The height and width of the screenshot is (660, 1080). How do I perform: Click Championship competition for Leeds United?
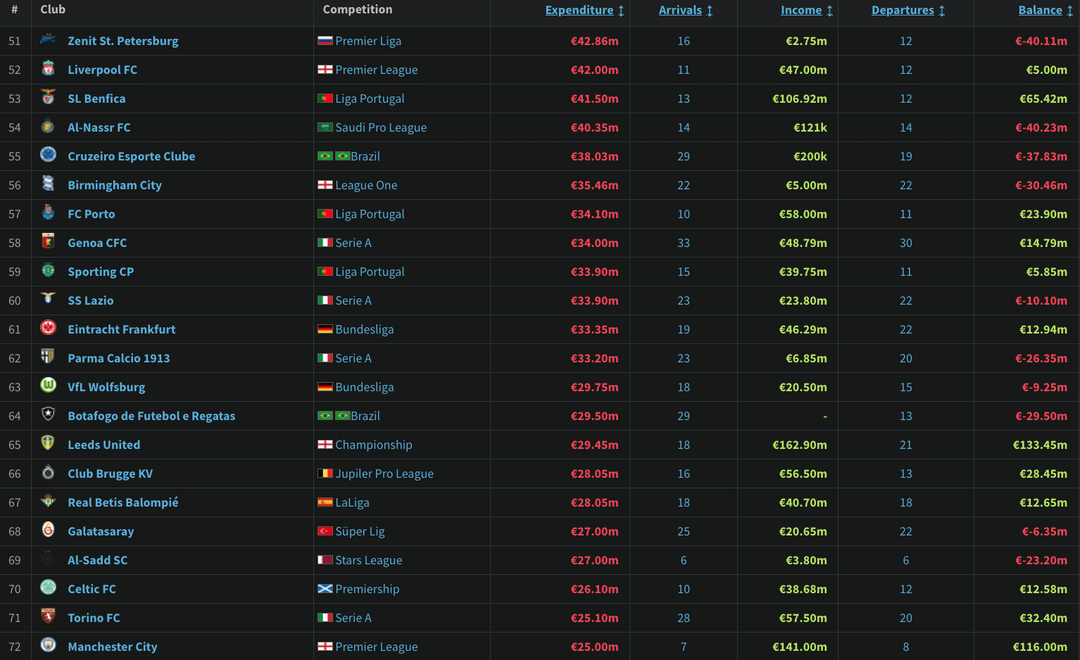coord(373,446)
